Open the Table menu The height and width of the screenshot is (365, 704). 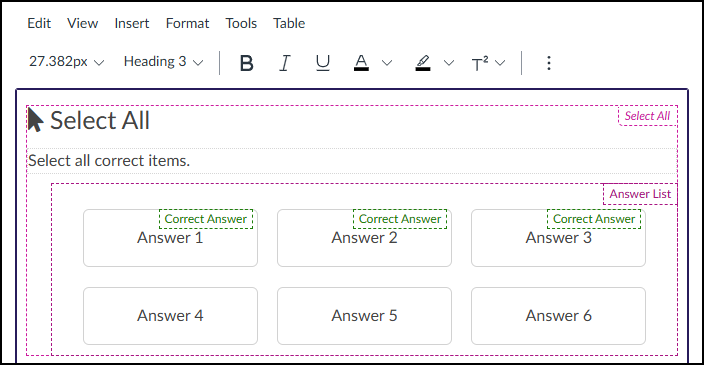click(x=289, y=23)
